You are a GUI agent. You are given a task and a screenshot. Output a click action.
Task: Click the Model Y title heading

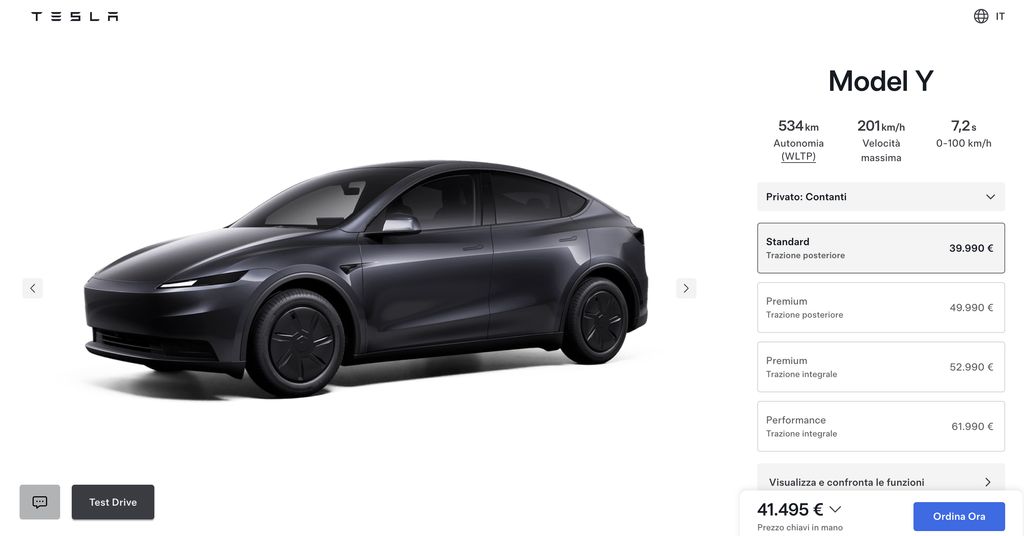pyautogui.click(x=880, y=81)
